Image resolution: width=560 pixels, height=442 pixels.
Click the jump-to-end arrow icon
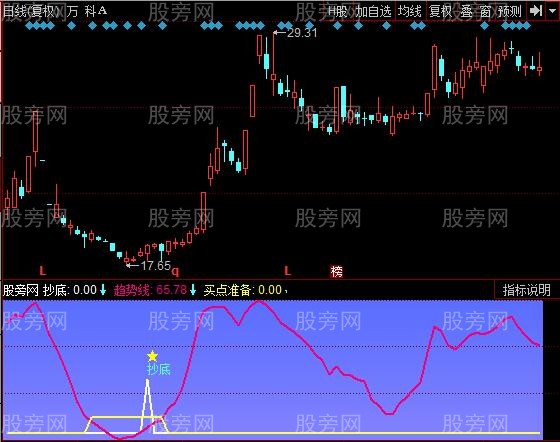click(536, 11)
